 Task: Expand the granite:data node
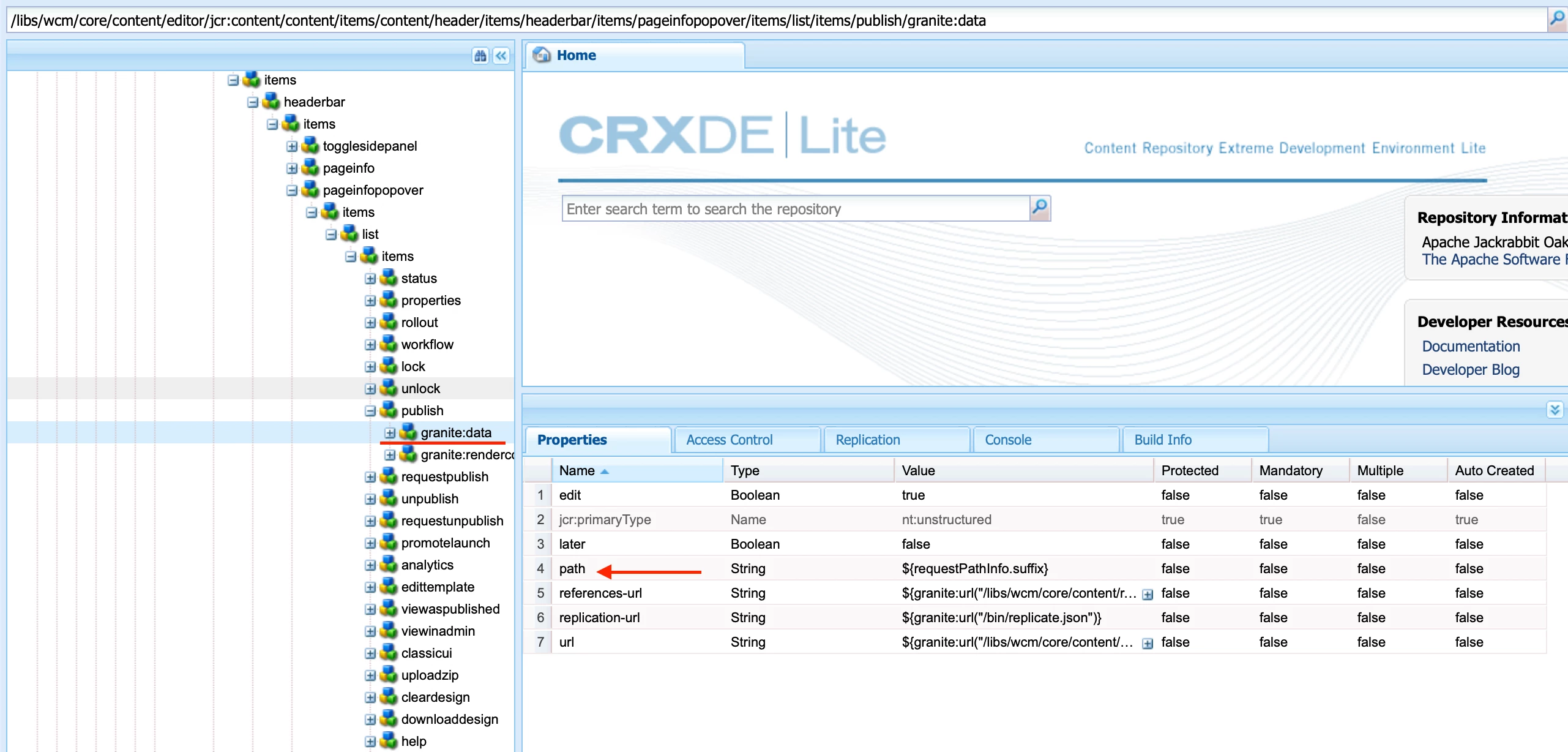coord(390,433)
